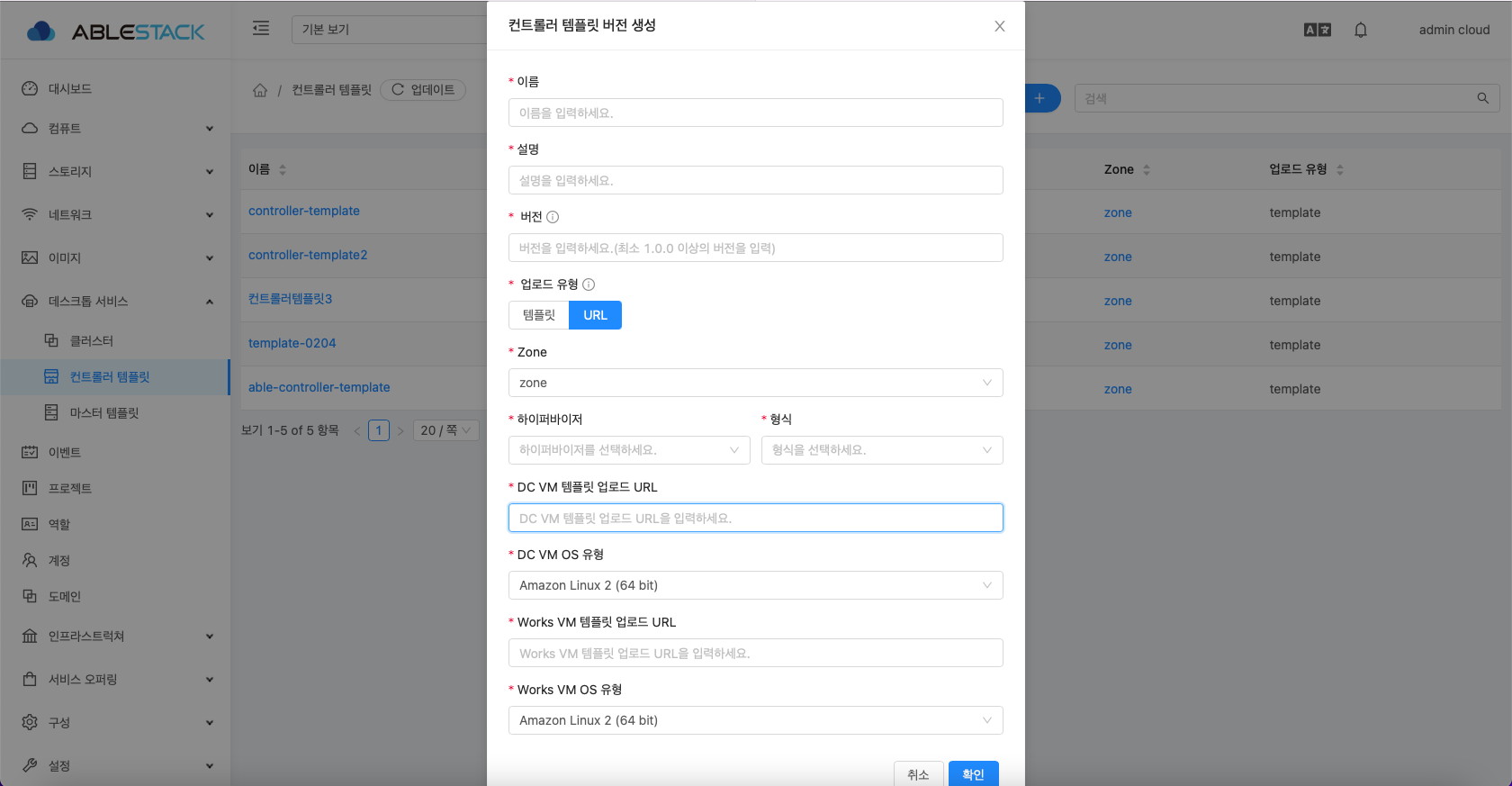This screenshot has height=786, width=1512.
Task: Click the notification bell icon
Action: [x=1360, y=30]
